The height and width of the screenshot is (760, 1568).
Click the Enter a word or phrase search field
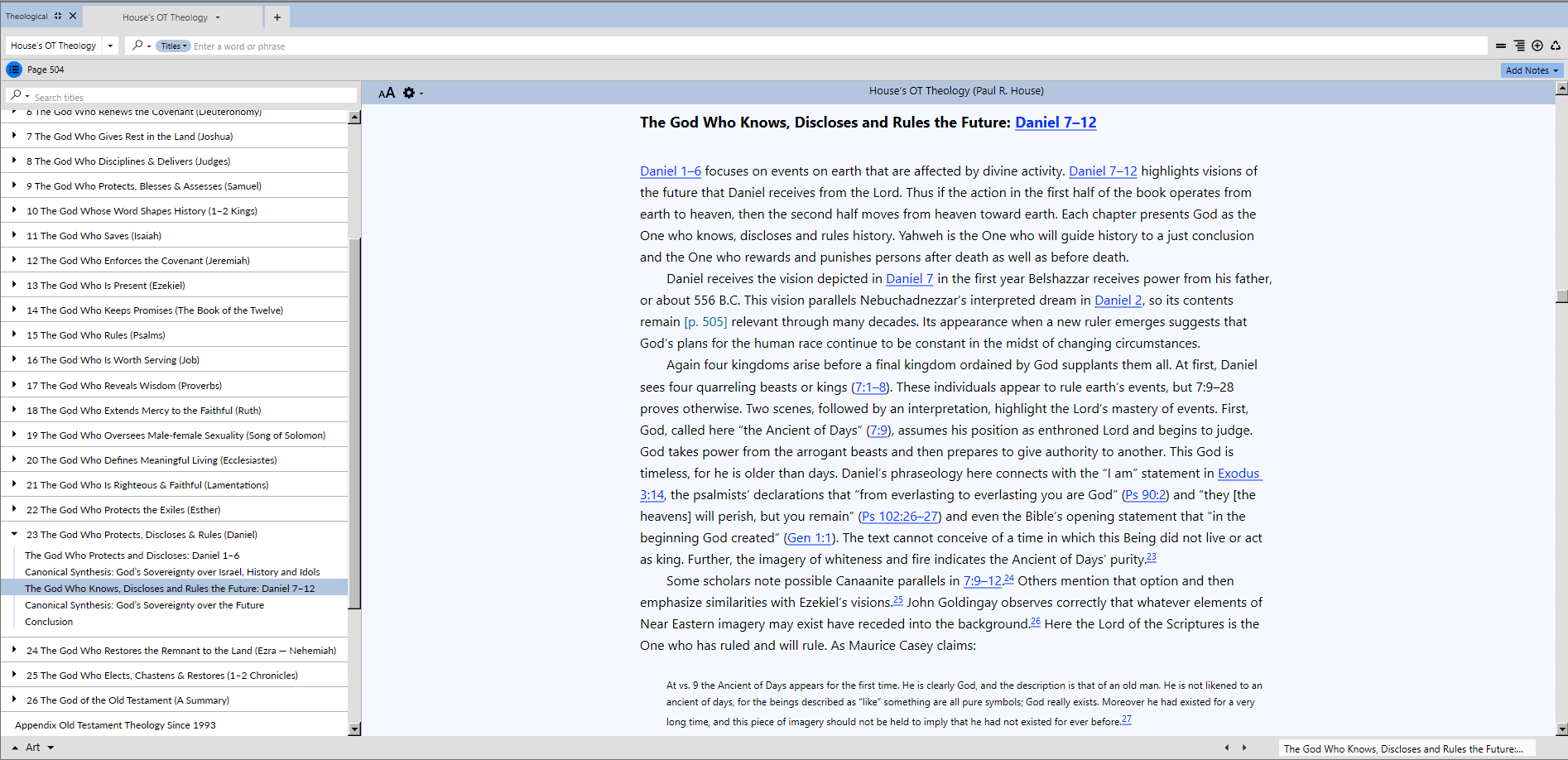coord(838,46)
